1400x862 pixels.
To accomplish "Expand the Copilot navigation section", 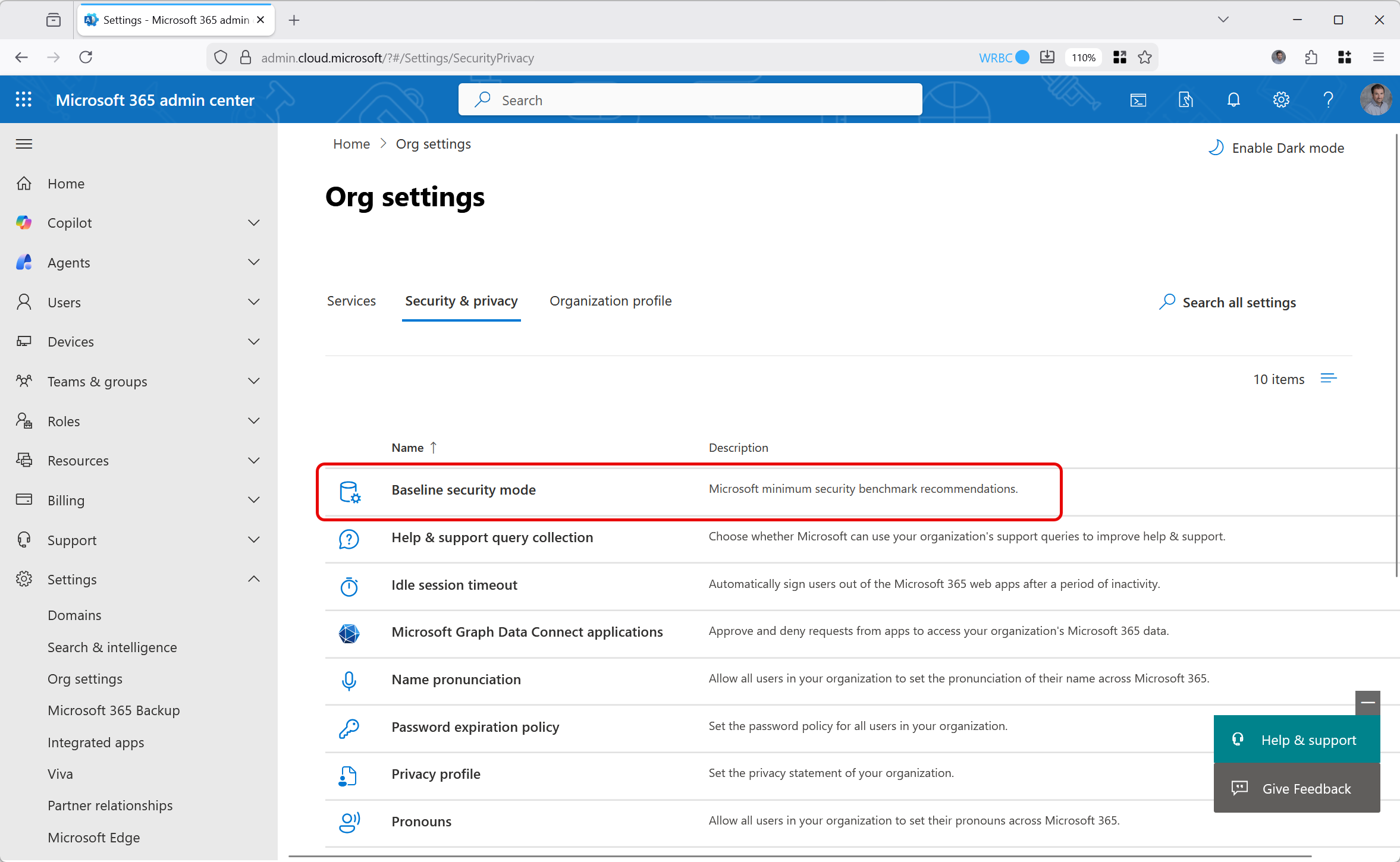I will coord(254,223).
